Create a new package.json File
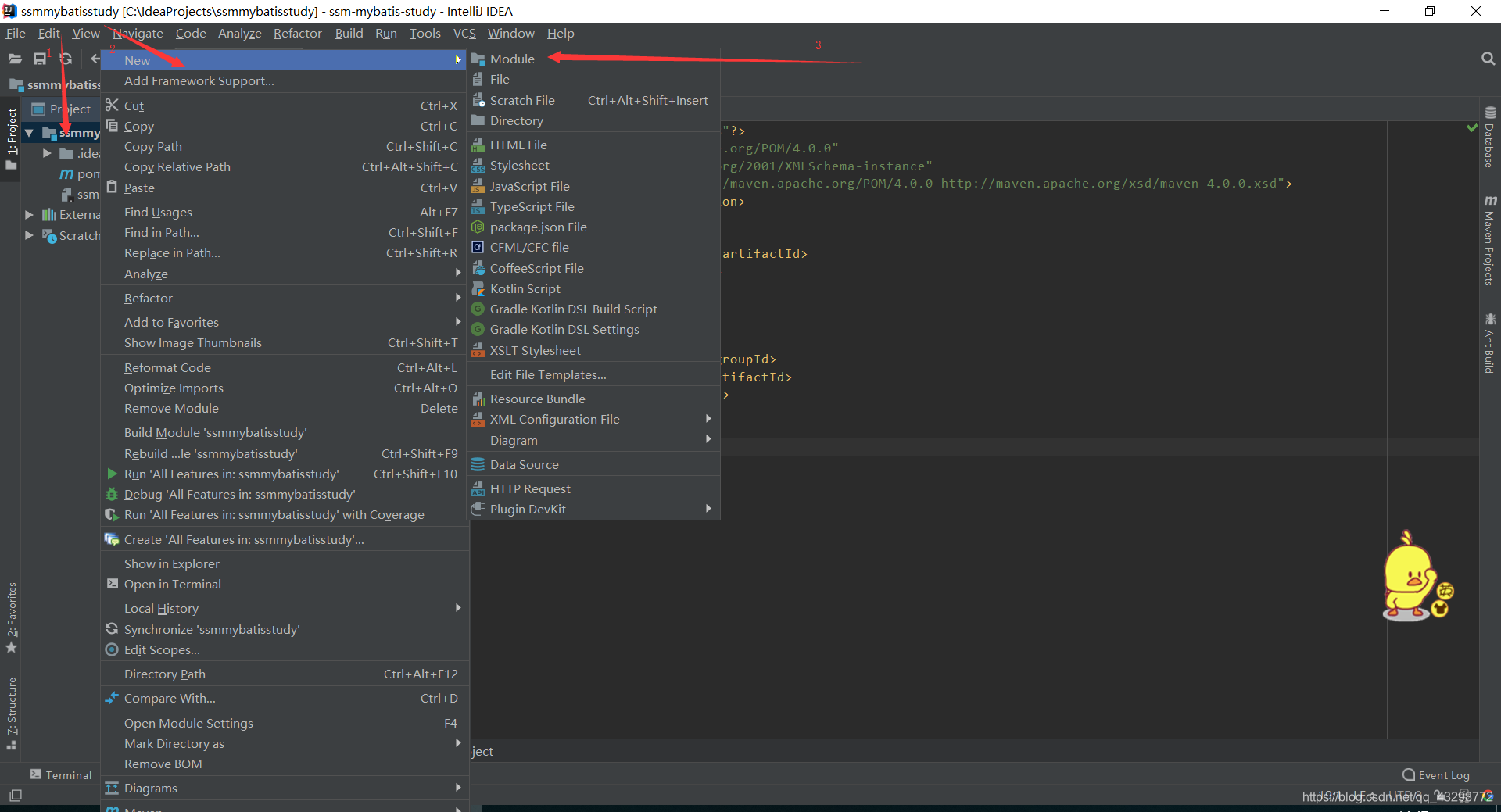The height and width of the screenshot is (812, 1501). click(593, 227)
